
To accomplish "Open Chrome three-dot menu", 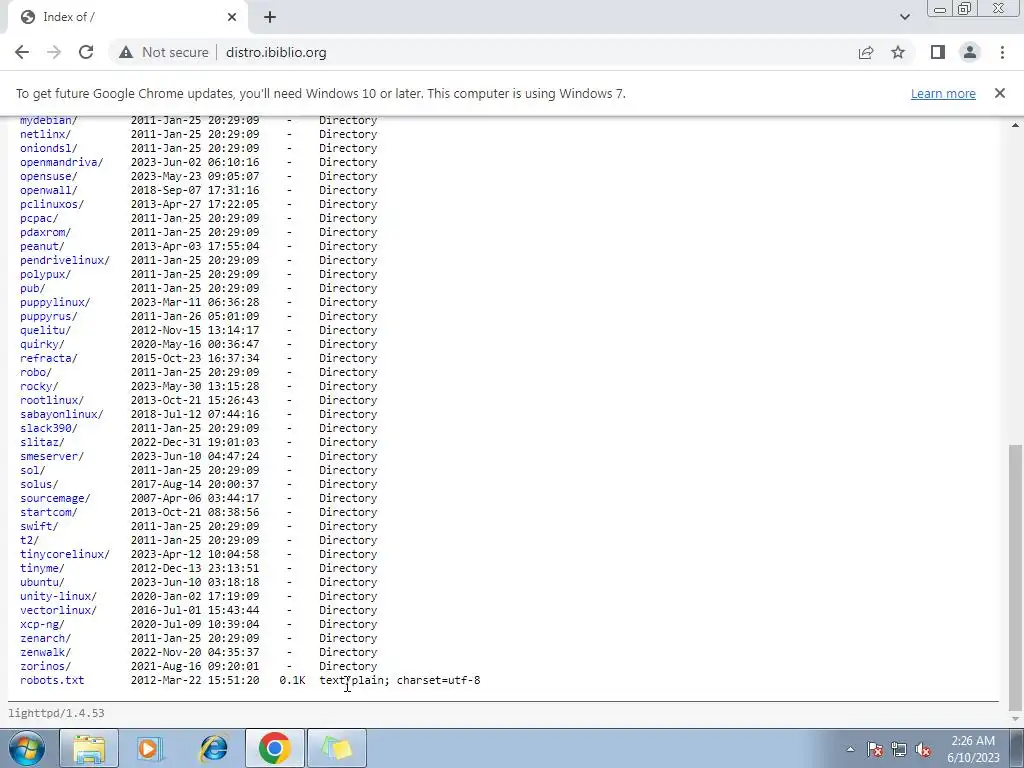I will tap(1002, 52).
